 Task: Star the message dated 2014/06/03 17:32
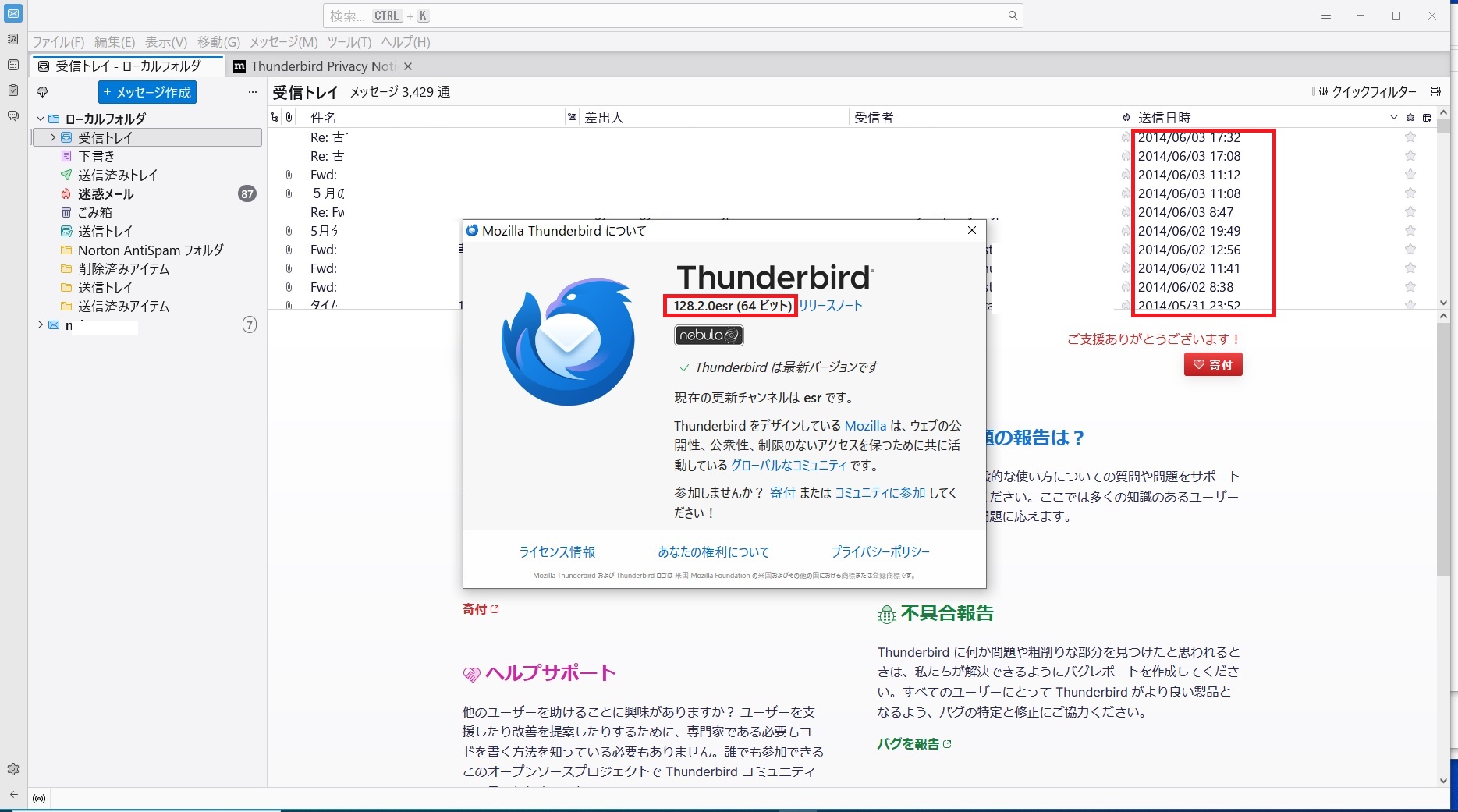click(x=1410, y=137)
